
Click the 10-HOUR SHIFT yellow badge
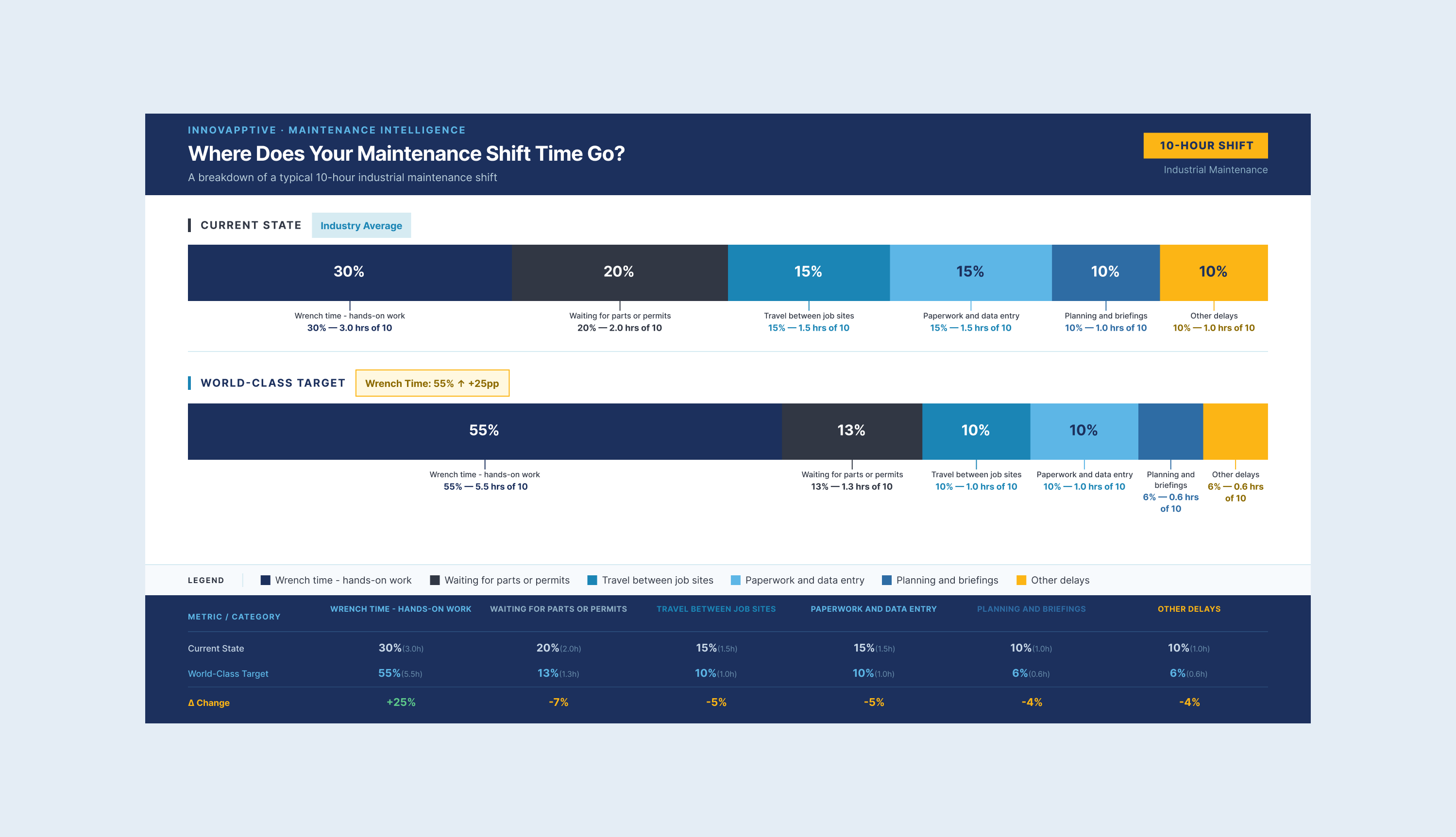click(x=1205, y=146)
